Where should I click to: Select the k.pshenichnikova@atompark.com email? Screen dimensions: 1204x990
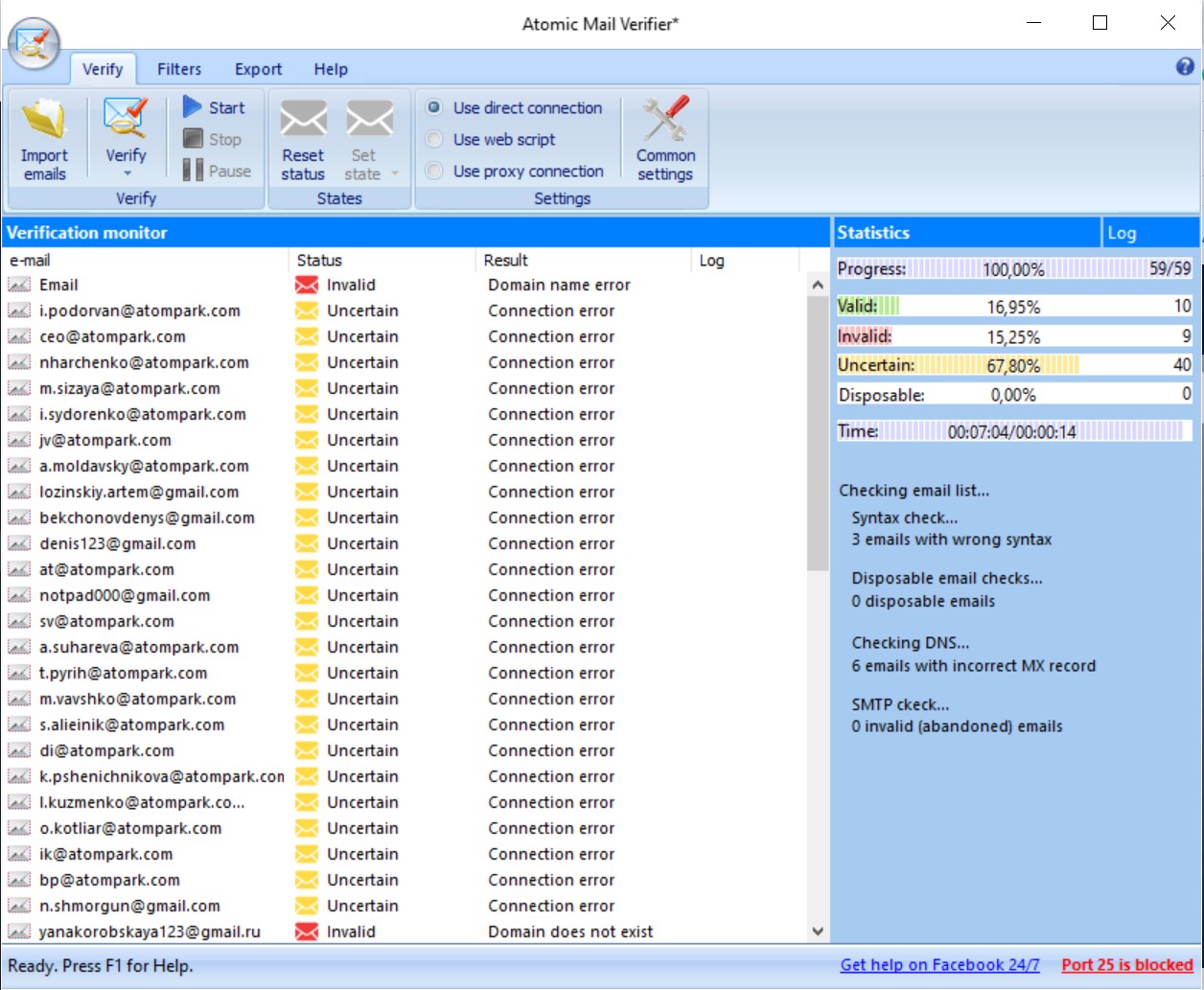pyautogui.click(x=161, y=776)
